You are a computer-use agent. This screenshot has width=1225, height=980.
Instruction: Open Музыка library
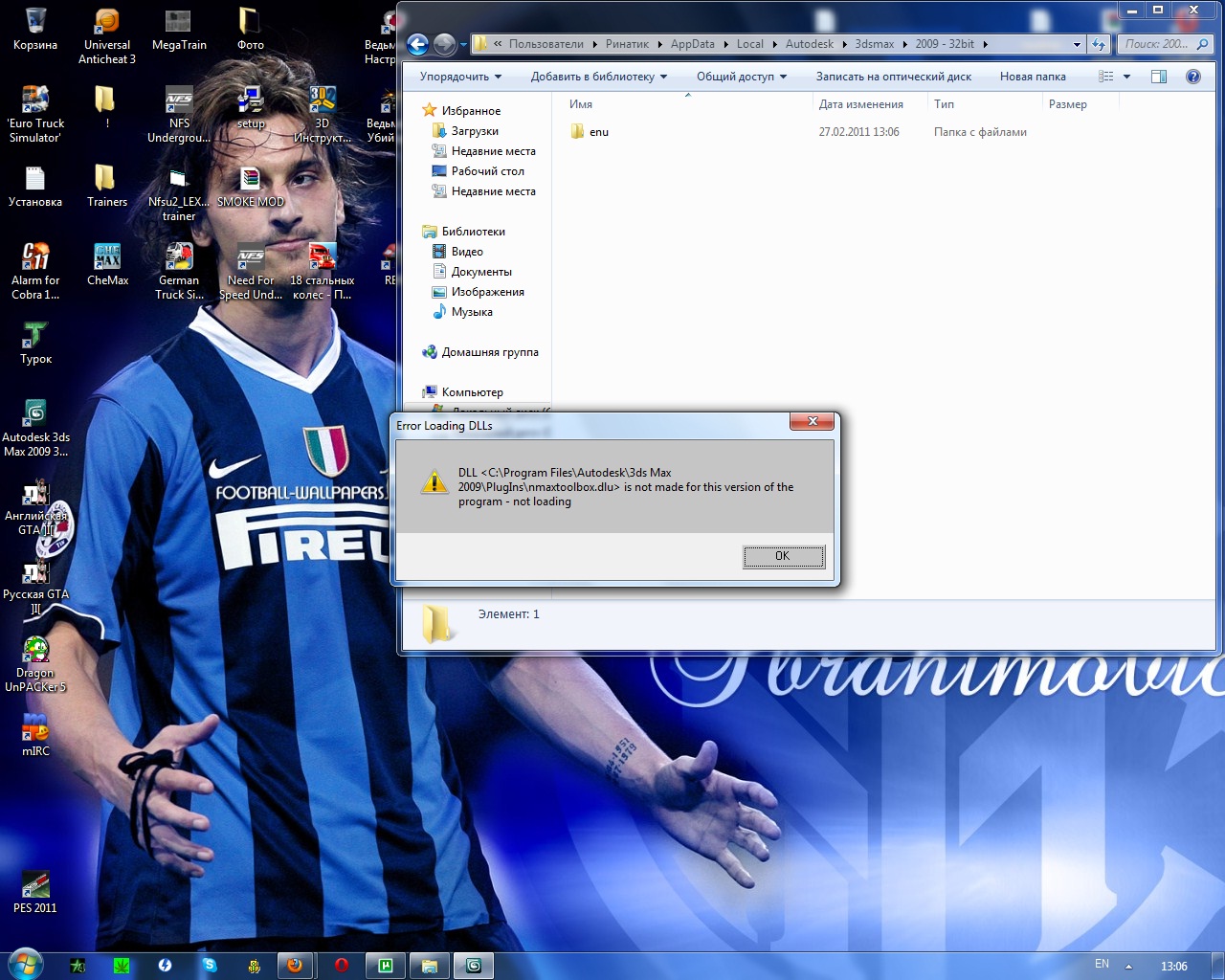[472, 312]
